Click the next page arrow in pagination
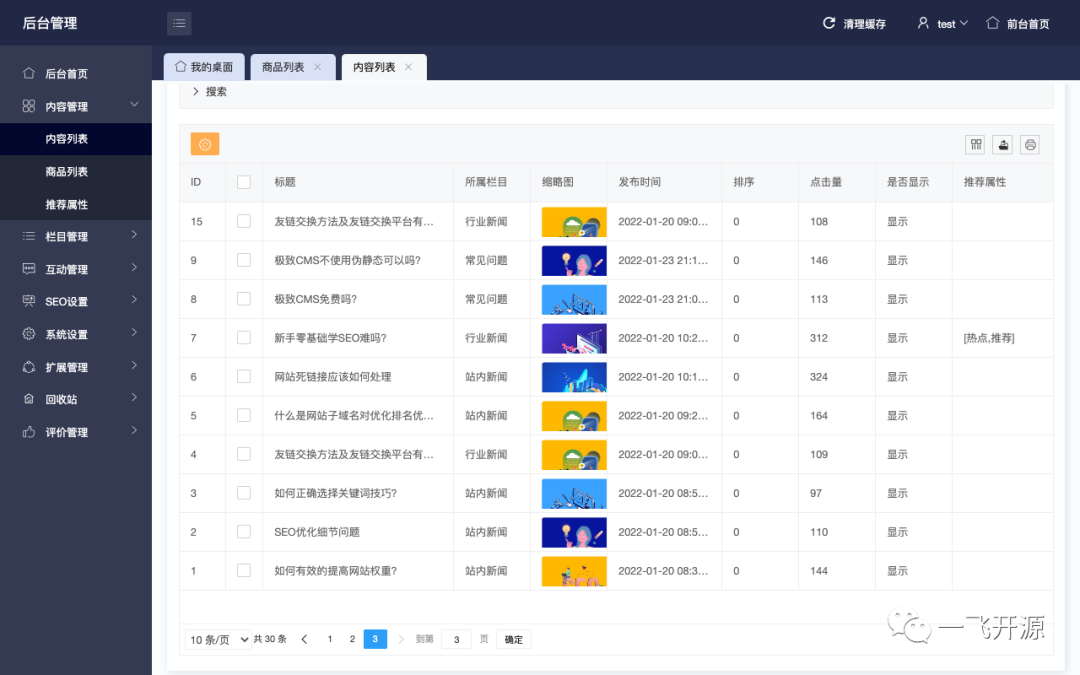Screen dimensions: 1080x675 click(x=401, y=639)
